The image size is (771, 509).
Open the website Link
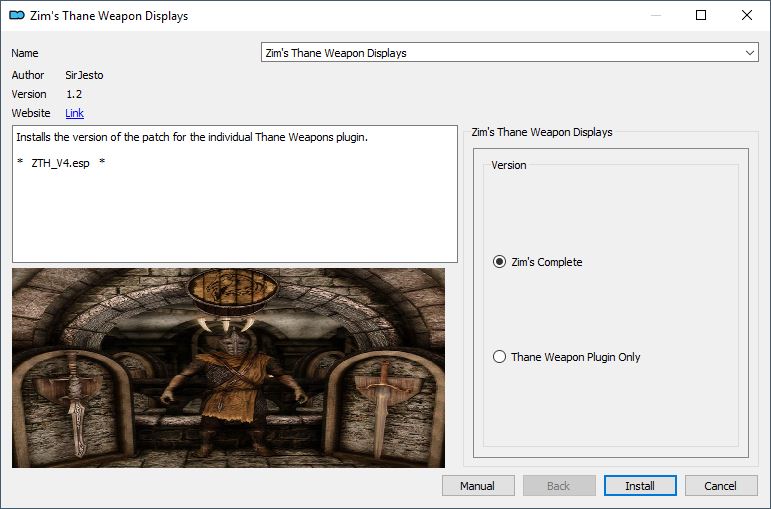click(x=75, y=113)
